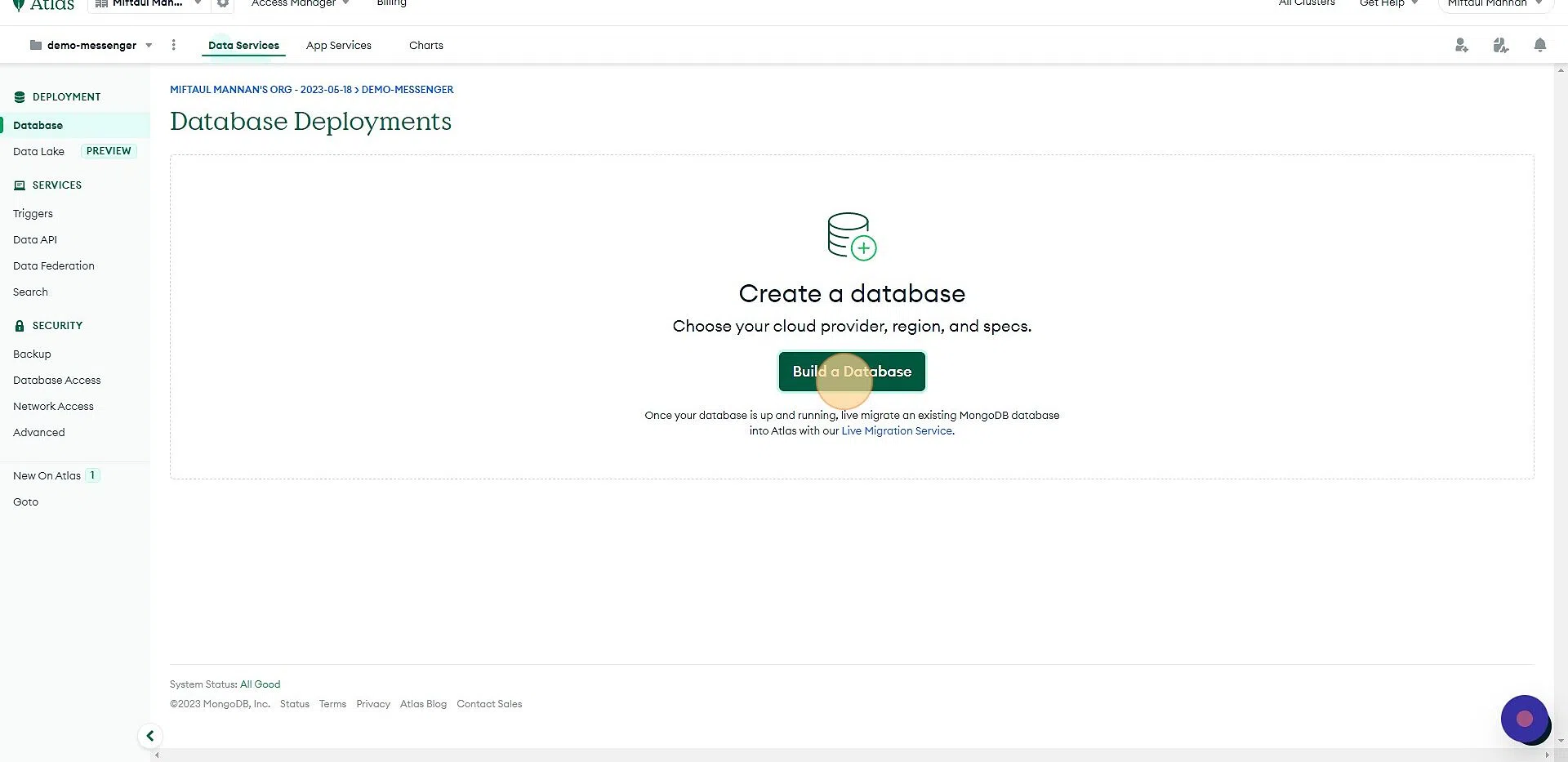Click the organization settings gear icon
The image size is (1568, 762).
click(222, 4)
